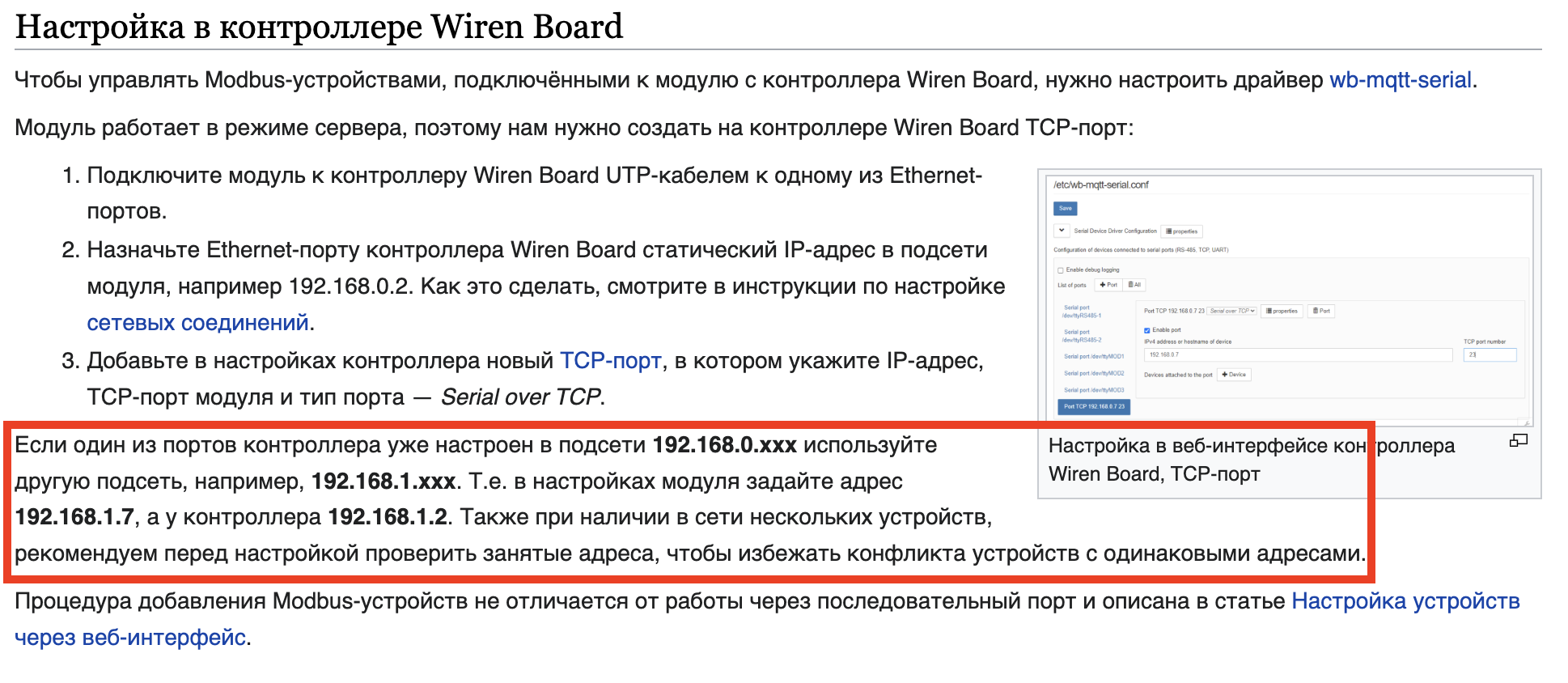Click the TCP port number field
Screen dimensions: 1568x683
(1489, 354)
